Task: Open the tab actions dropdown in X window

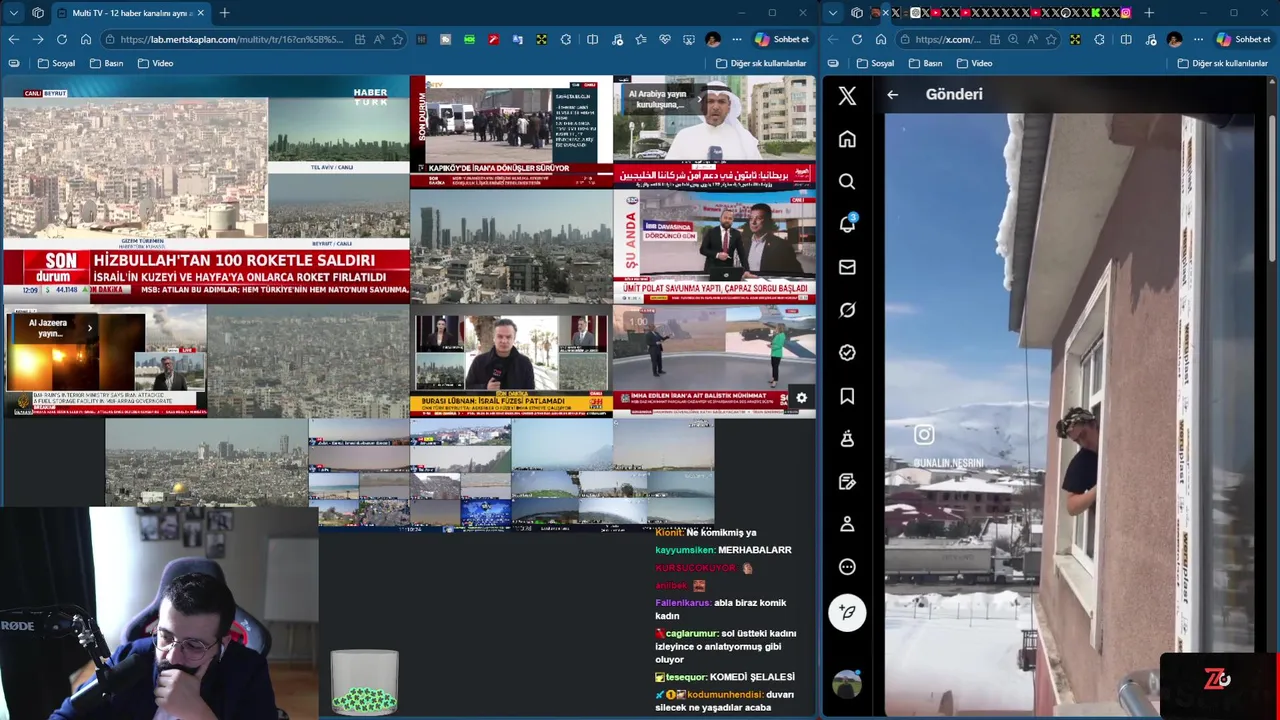Action: pyautogui.click(x=833, y=13)
